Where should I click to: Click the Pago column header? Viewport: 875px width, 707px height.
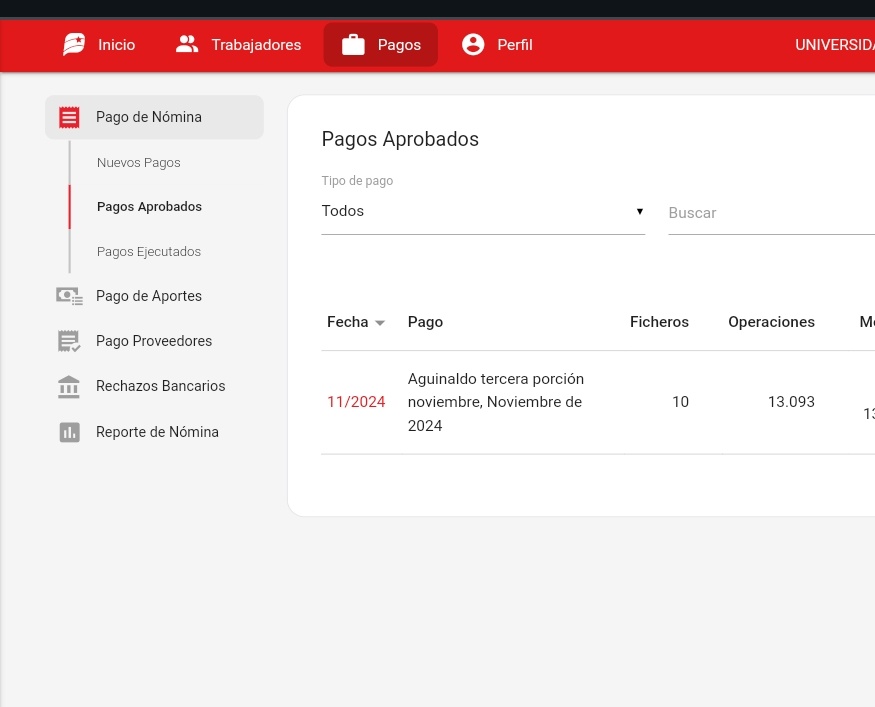(425, 322)
